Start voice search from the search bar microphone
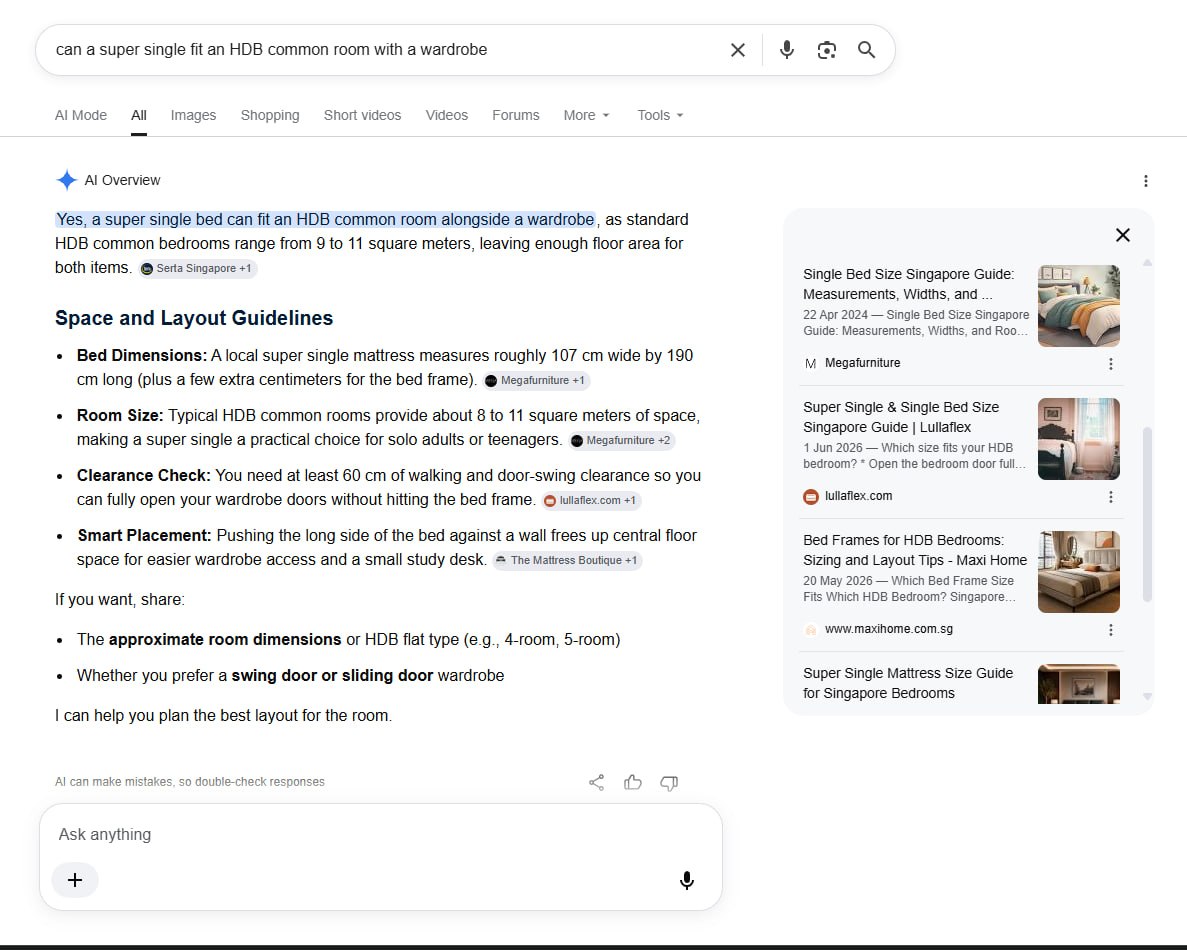 click(x=787, y=50)
